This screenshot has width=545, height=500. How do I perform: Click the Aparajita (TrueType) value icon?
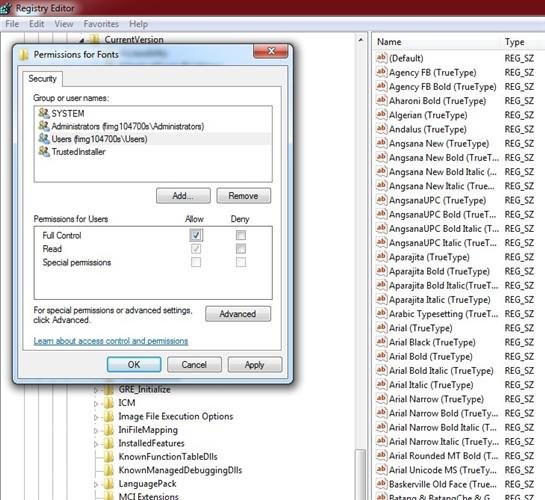coord(381,257)
